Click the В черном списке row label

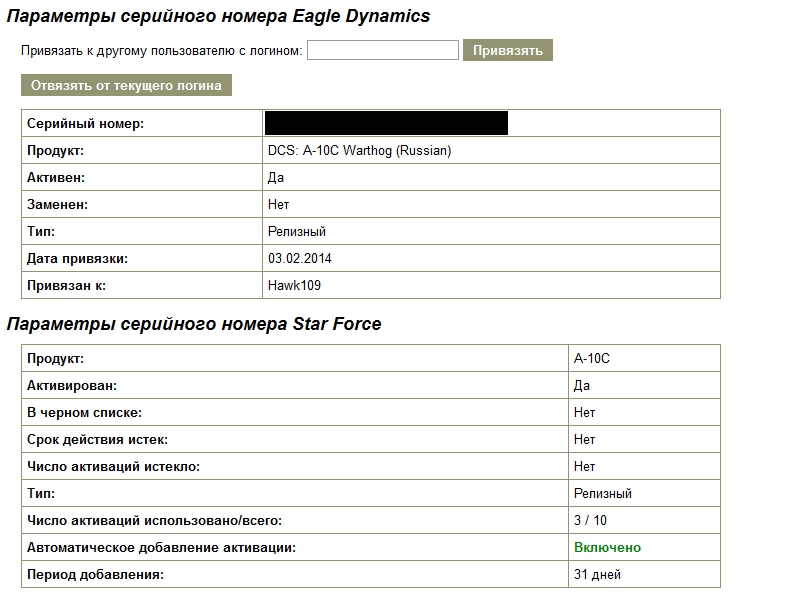84,412
